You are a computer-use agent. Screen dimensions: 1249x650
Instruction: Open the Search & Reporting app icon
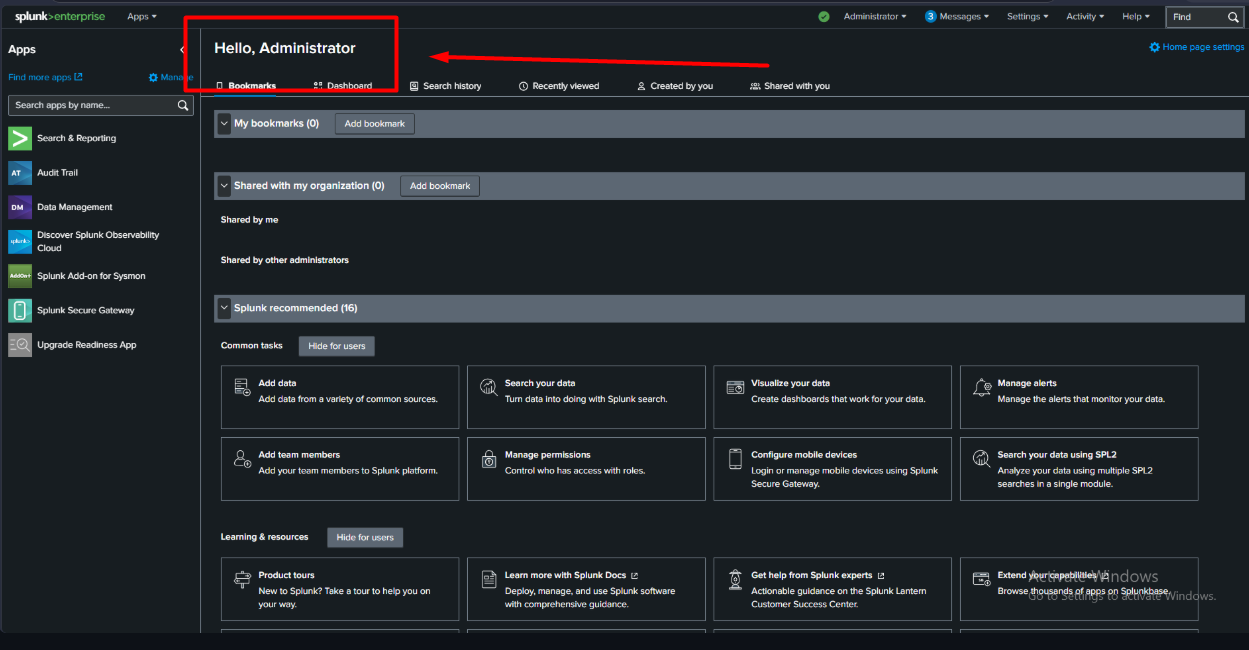click(x=20, y=138)
